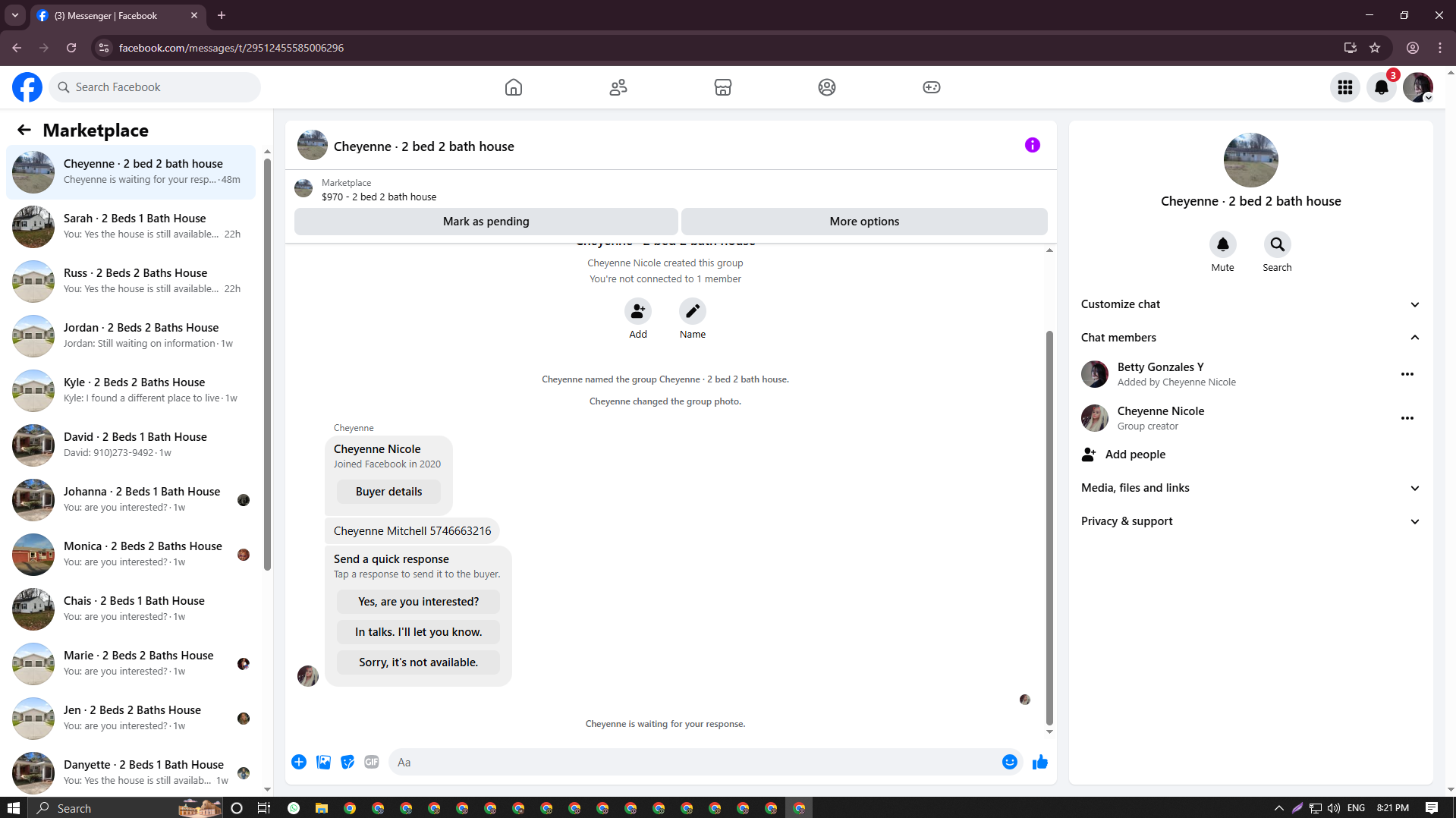This screenshot has height=818, width=1456.
Task: Open Marie 2 Beds 2 Baths House conversation
Action: coord(131,664)
